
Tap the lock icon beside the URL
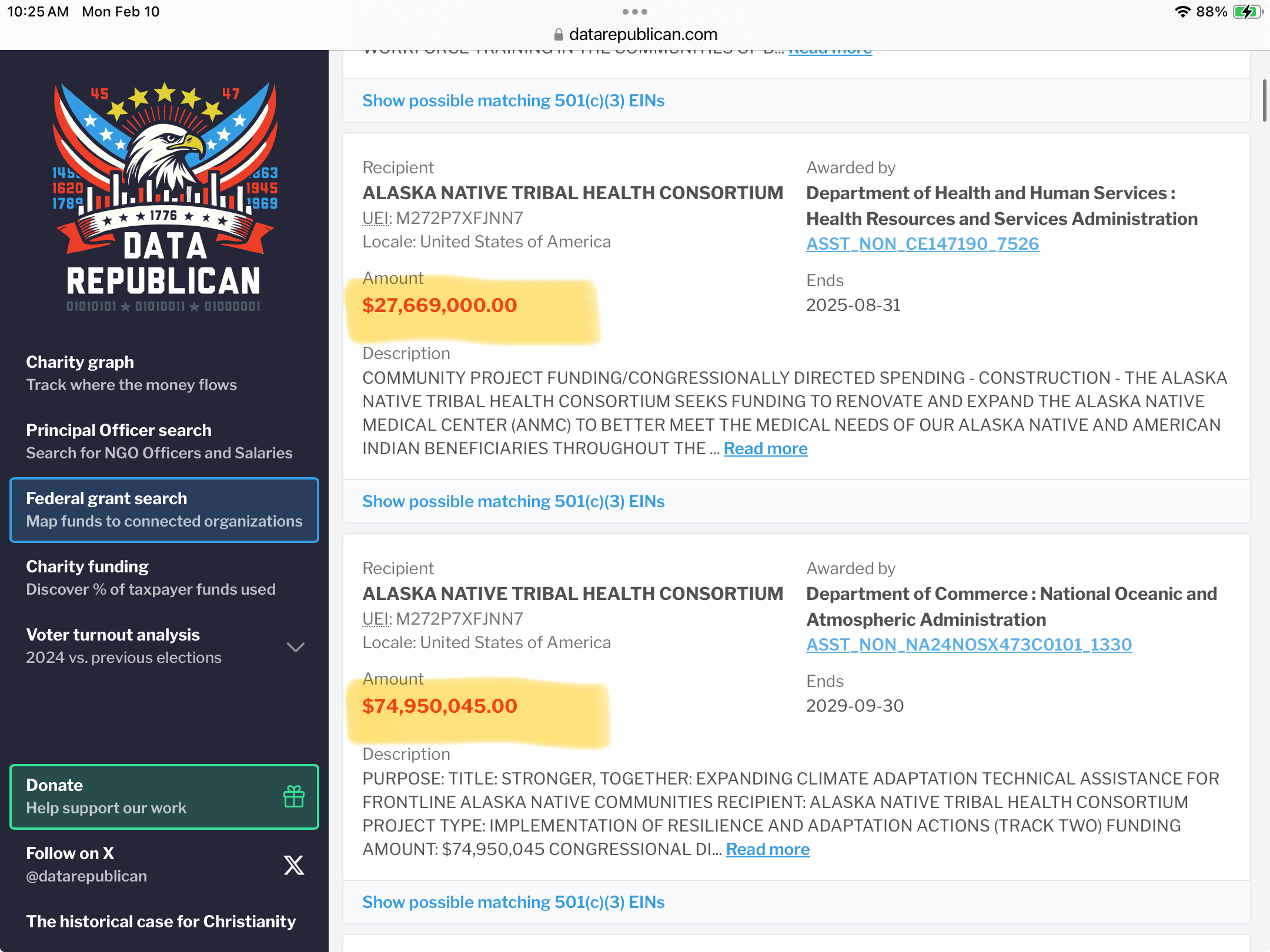pos(559,35)
